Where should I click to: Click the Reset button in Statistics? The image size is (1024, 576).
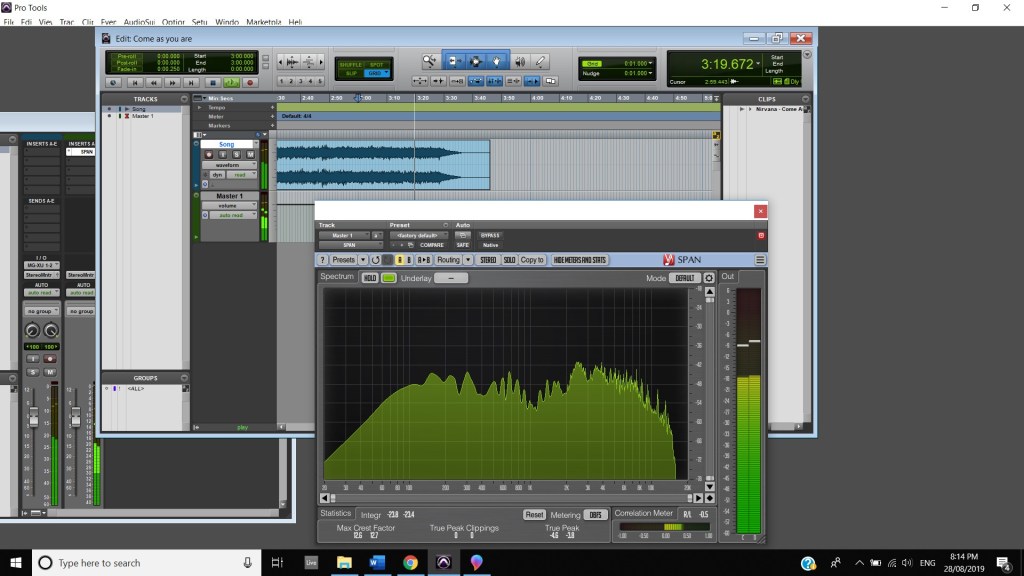(534, 514)
